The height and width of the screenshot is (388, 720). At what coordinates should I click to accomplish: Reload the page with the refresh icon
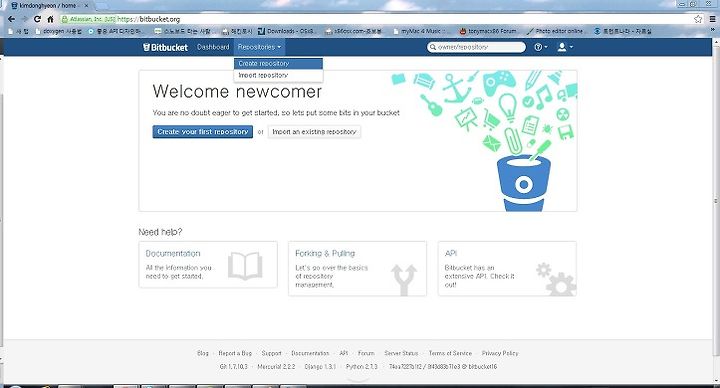(x=38, y=19)
